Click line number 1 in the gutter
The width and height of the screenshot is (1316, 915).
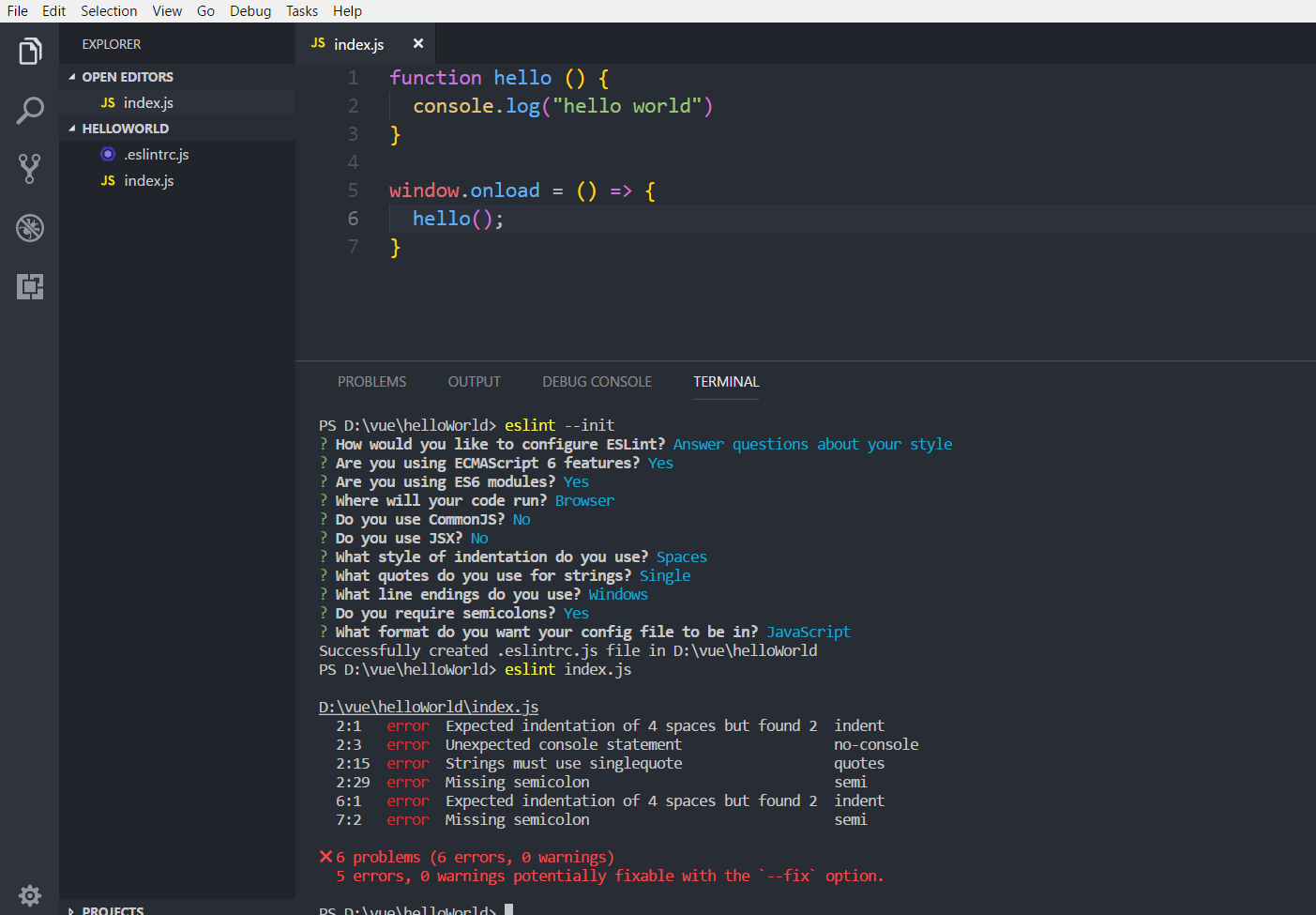[x=353, y=78]
